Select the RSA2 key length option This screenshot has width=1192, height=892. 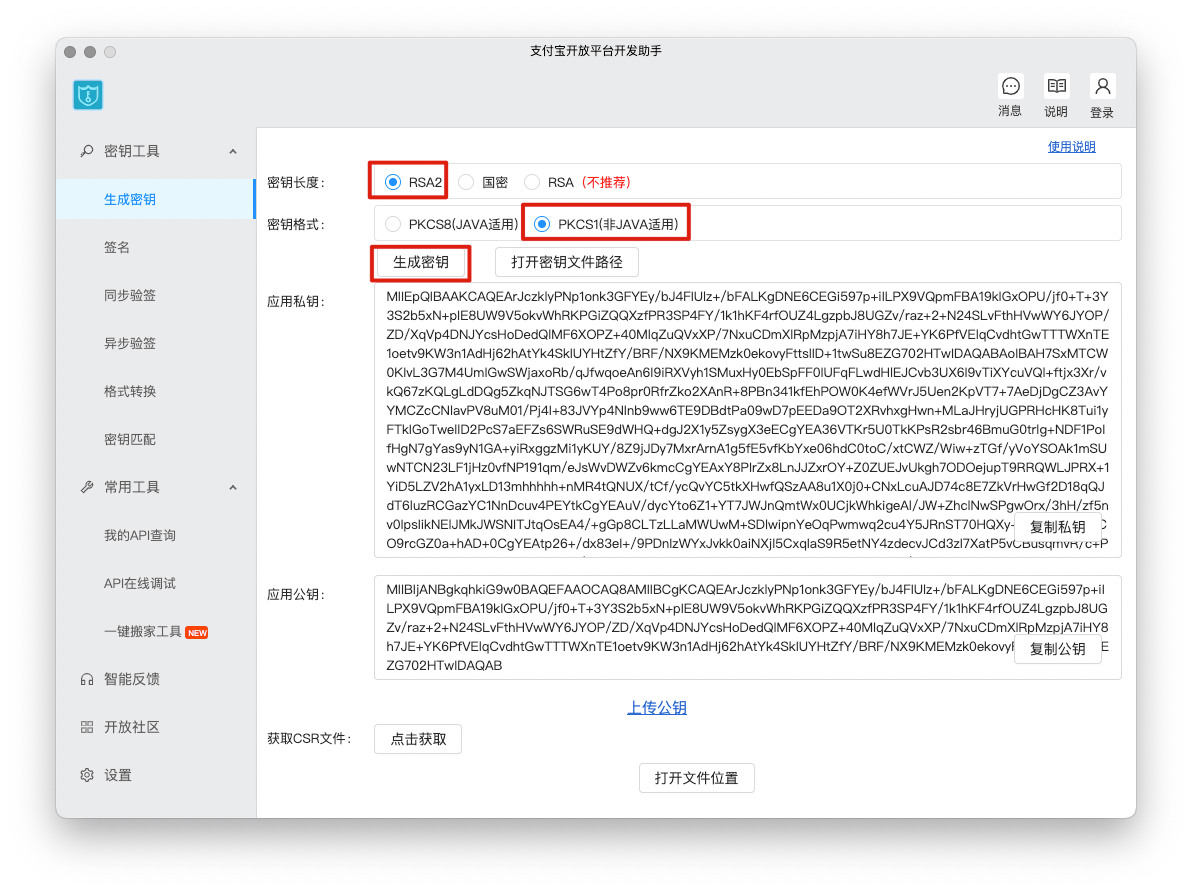point(392,182)
